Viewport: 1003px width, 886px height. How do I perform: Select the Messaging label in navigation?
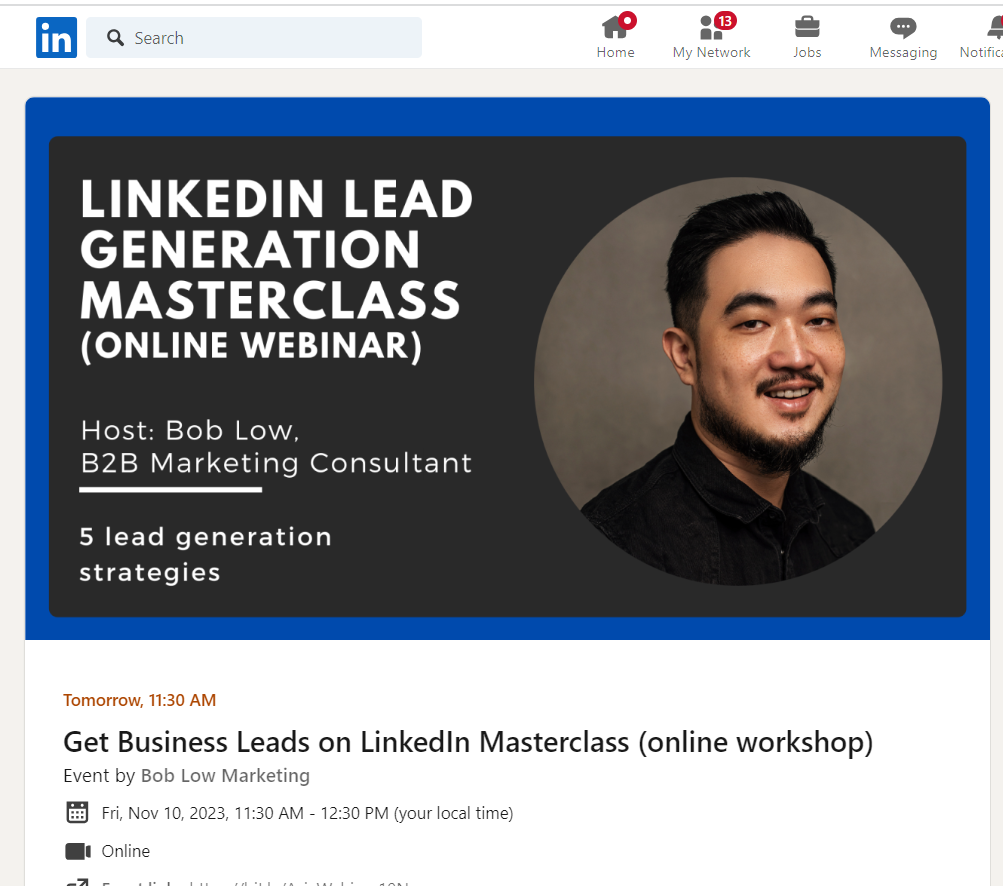pos(903,52)
